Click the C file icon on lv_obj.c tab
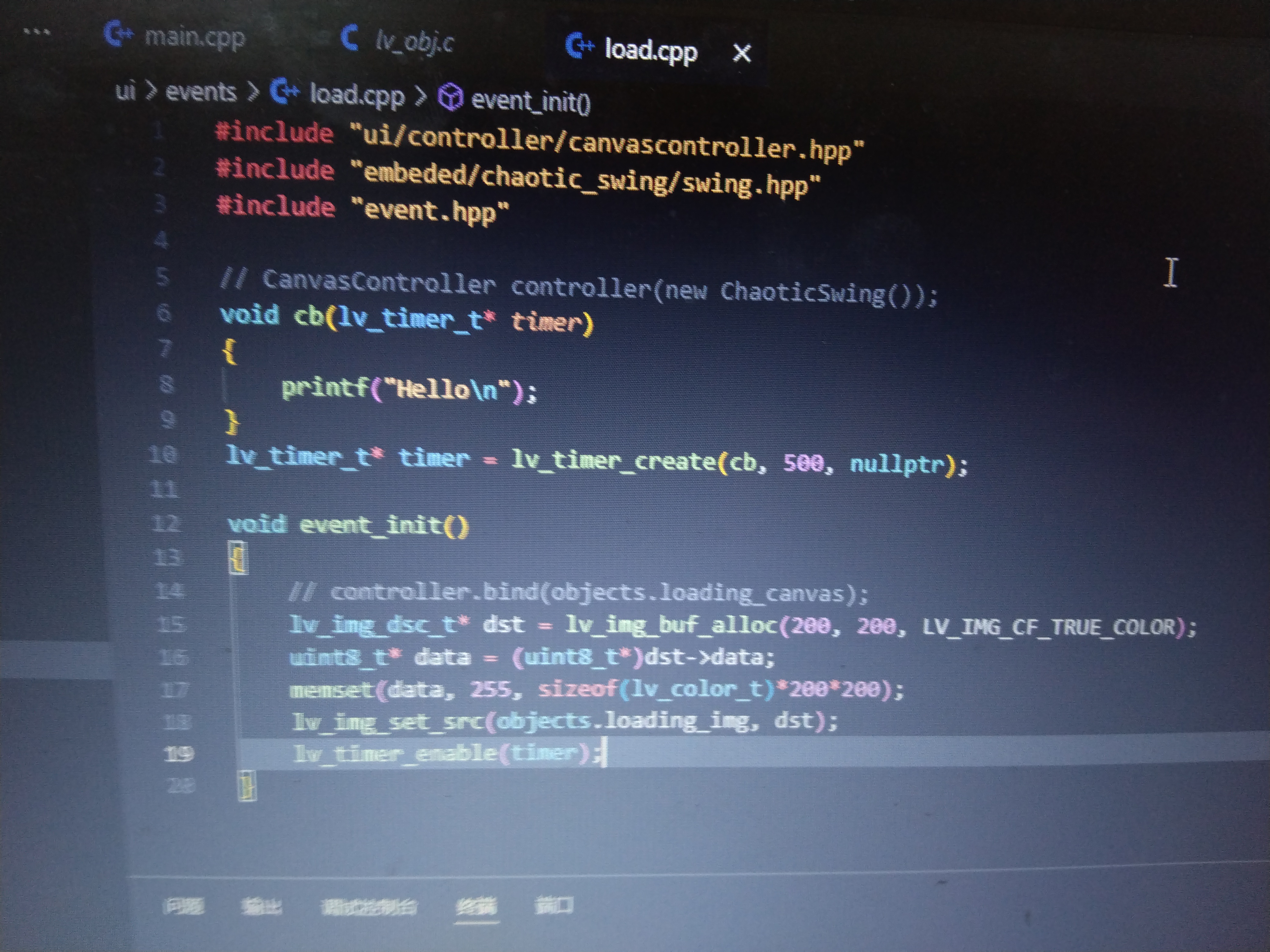Viewport: 1270px width, 952px height. (x=350, y=38)
